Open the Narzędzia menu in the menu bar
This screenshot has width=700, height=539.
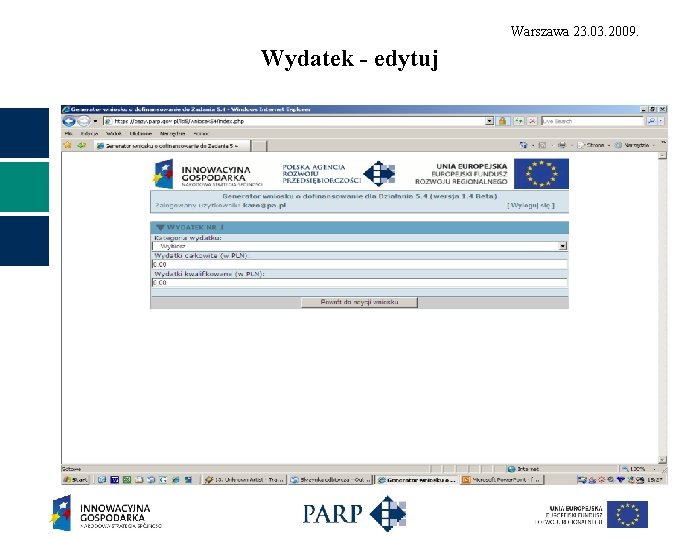[x=172, y=134]
